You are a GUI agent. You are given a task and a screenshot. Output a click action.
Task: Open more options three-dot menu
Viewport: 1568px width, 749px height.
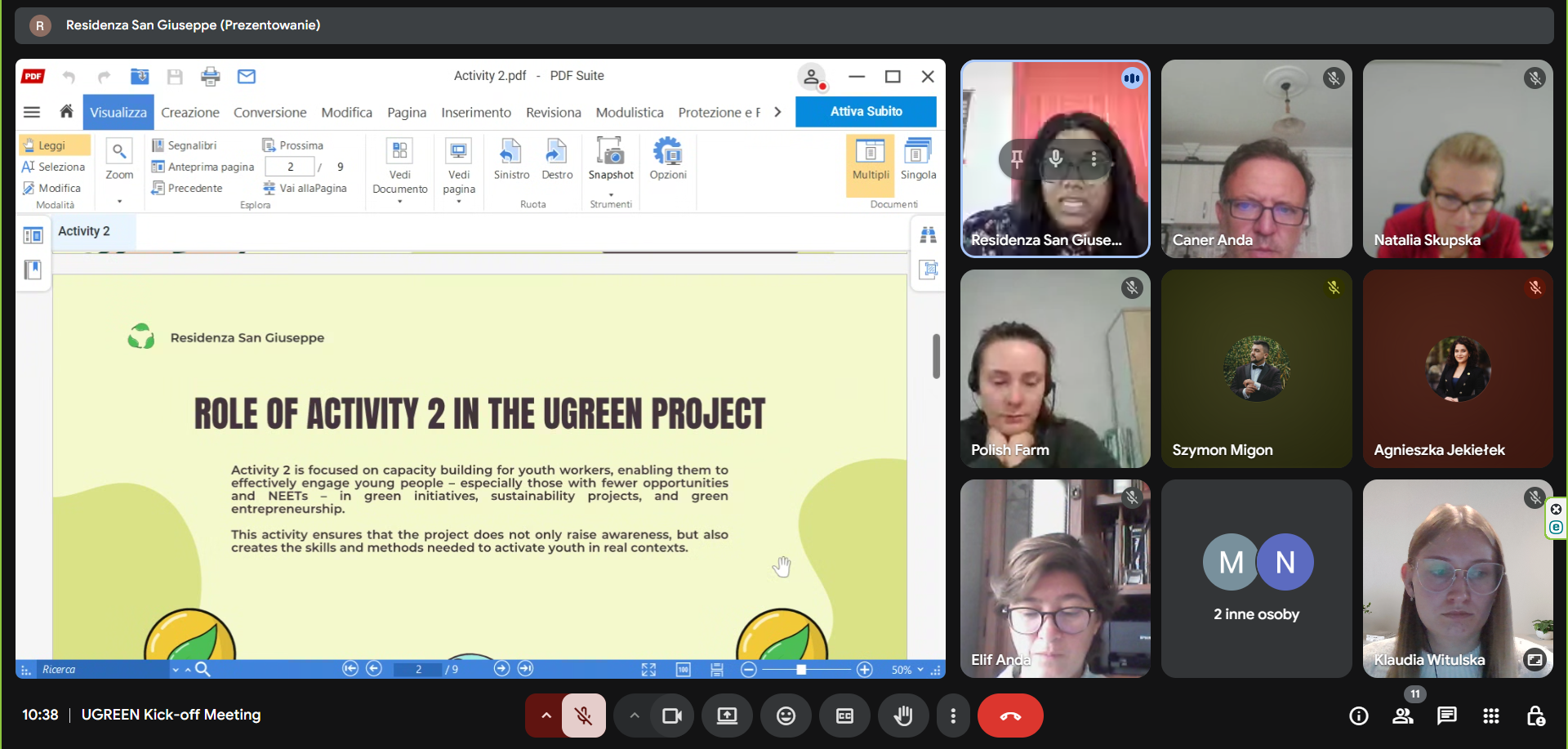(953, 716)
